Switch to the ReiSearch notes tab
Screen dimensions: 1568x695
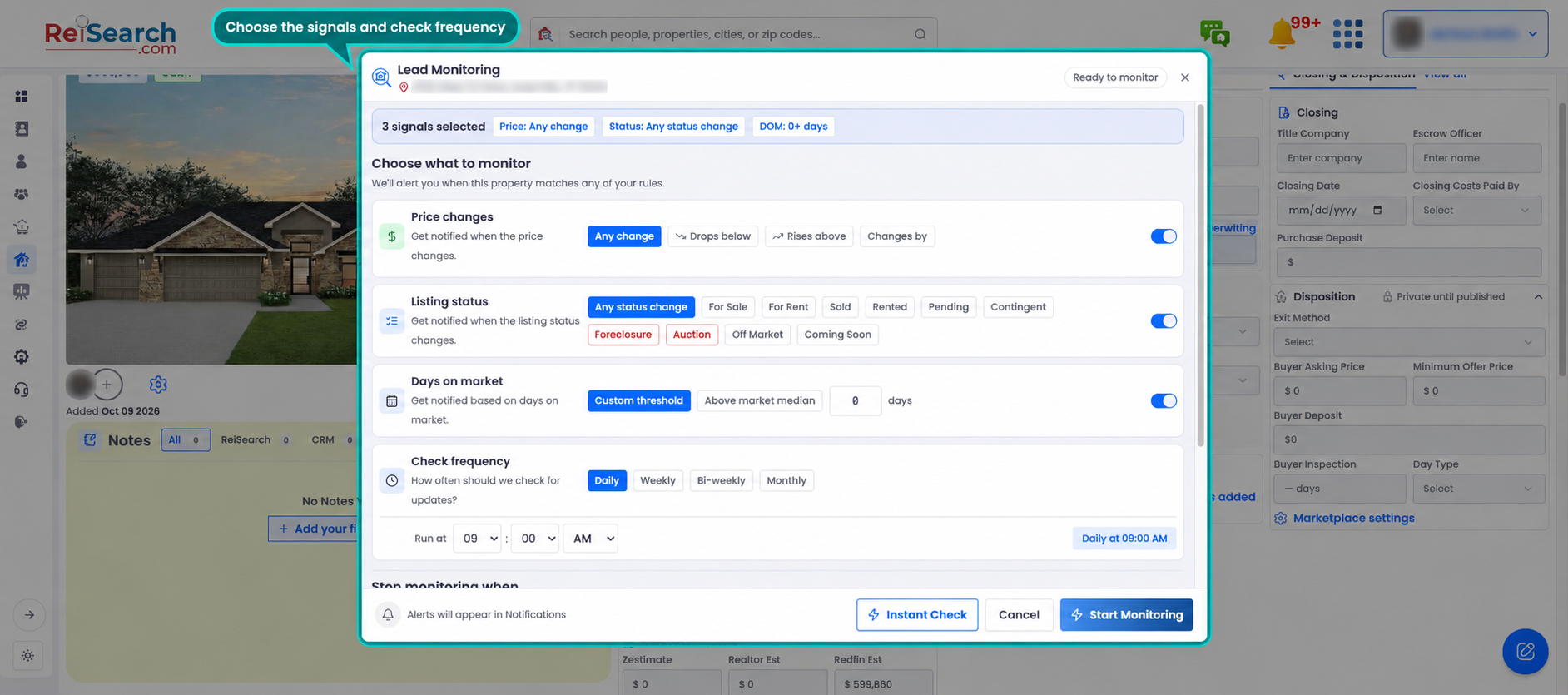coord(255,439)
